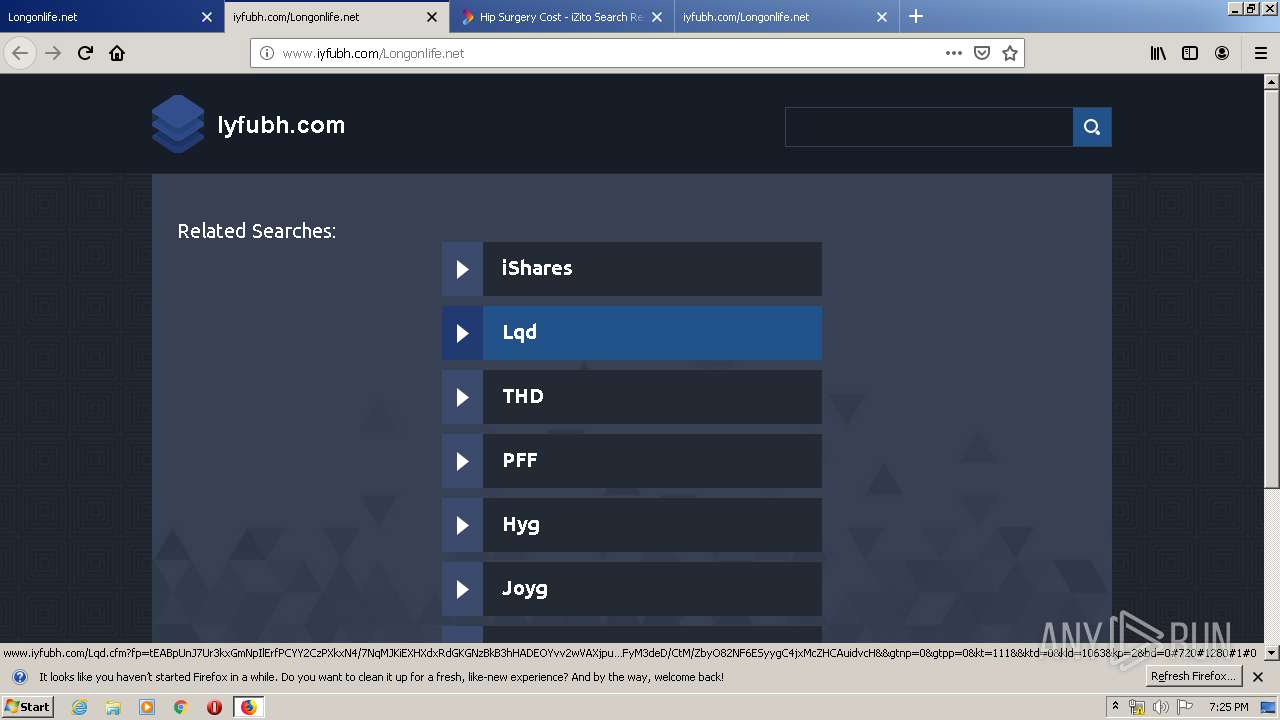
Task: Bookmark this page with the star
Action: 1010,53
